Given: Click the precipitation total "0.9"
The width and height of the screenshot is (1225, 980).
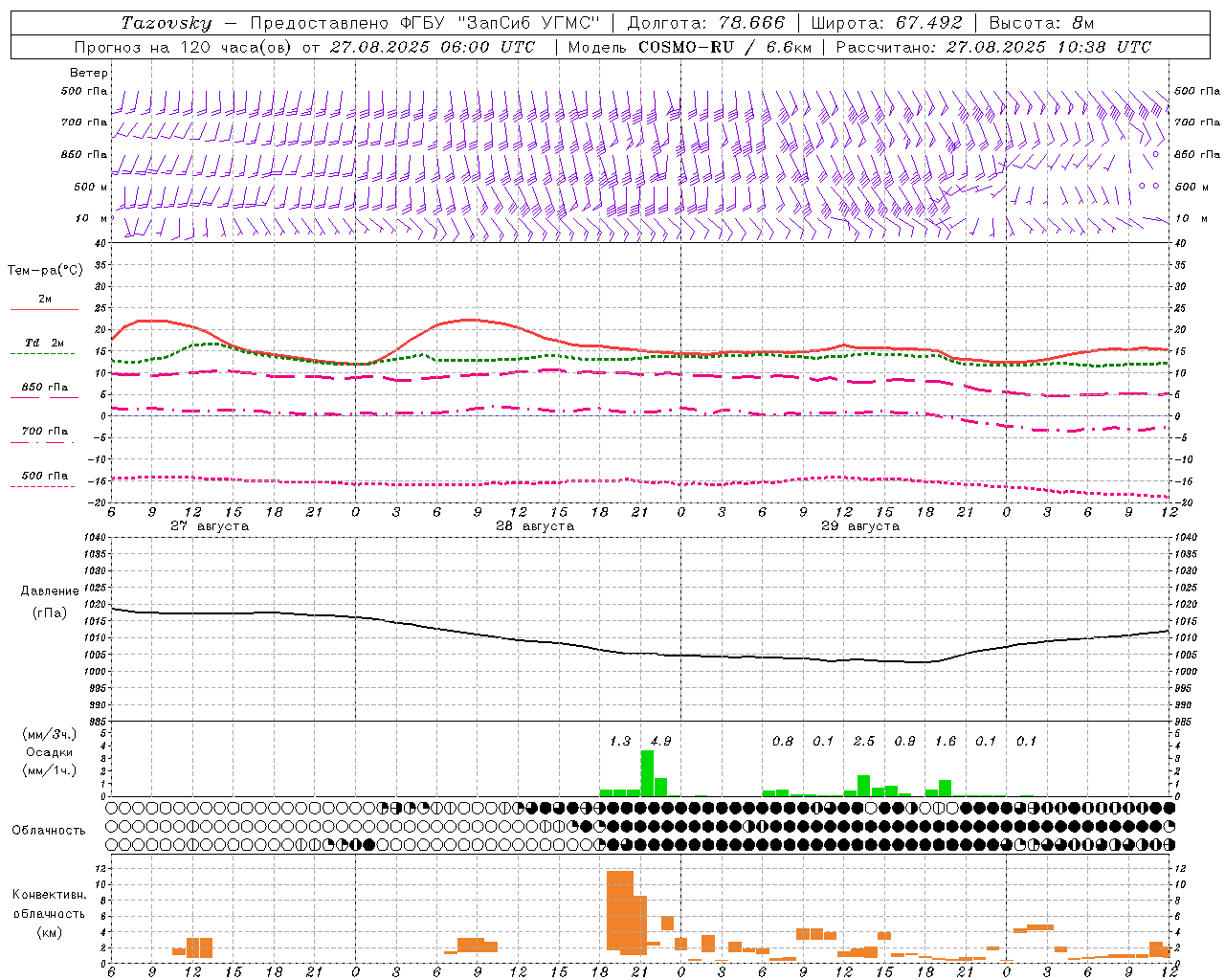Looking at the screenshot, I should coord(904,741).
